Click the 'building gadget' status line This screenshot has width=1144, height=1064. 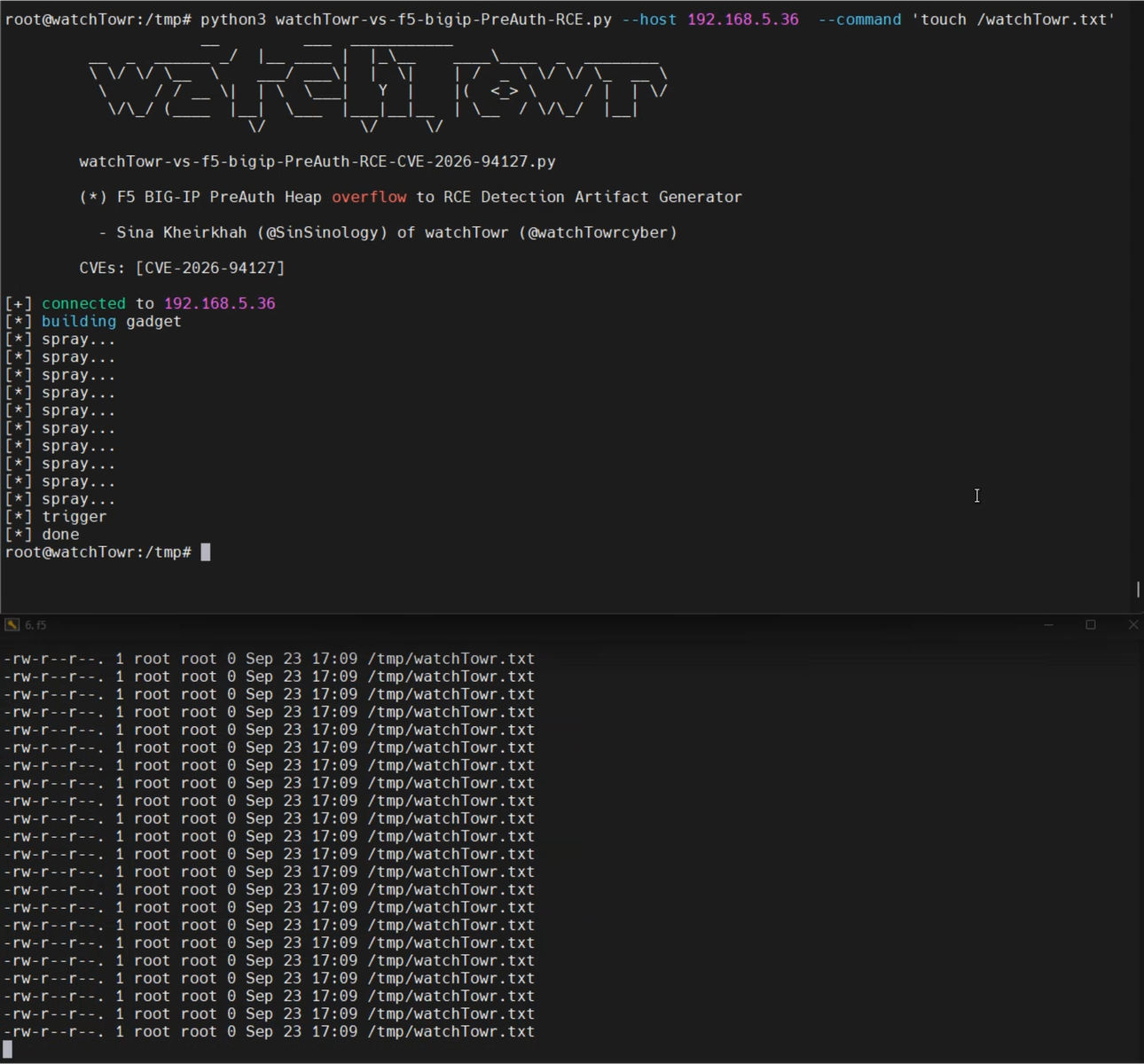coord(93,321)
